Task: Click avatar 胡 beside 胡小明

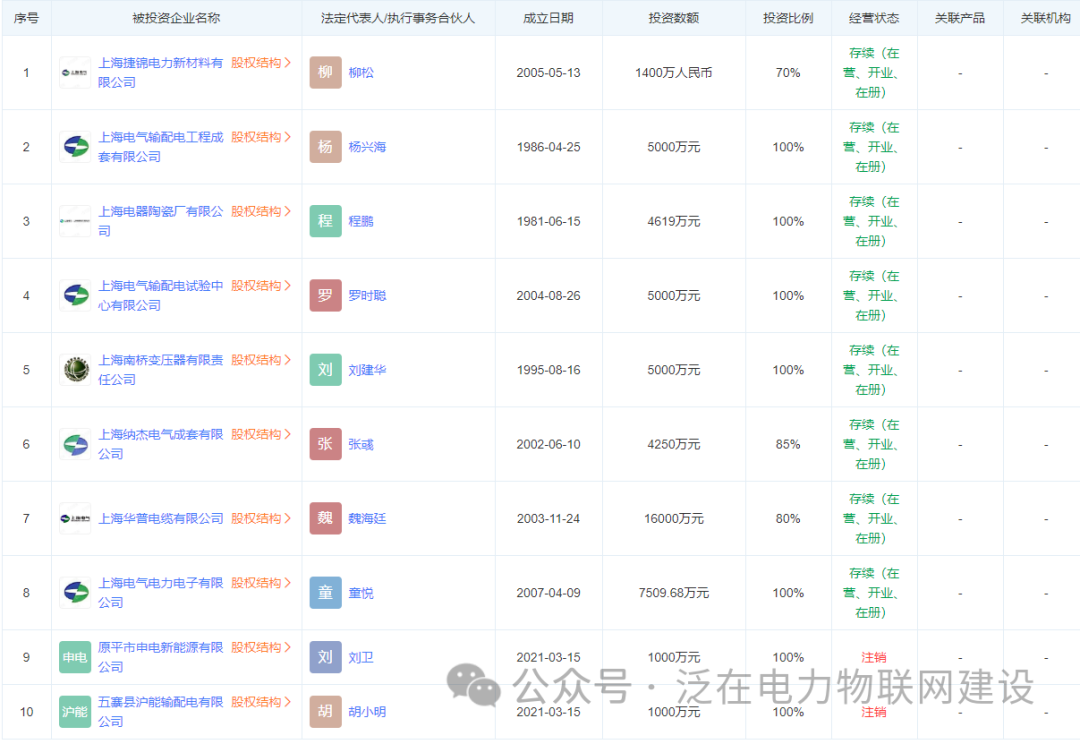Action: pos(325,712)
